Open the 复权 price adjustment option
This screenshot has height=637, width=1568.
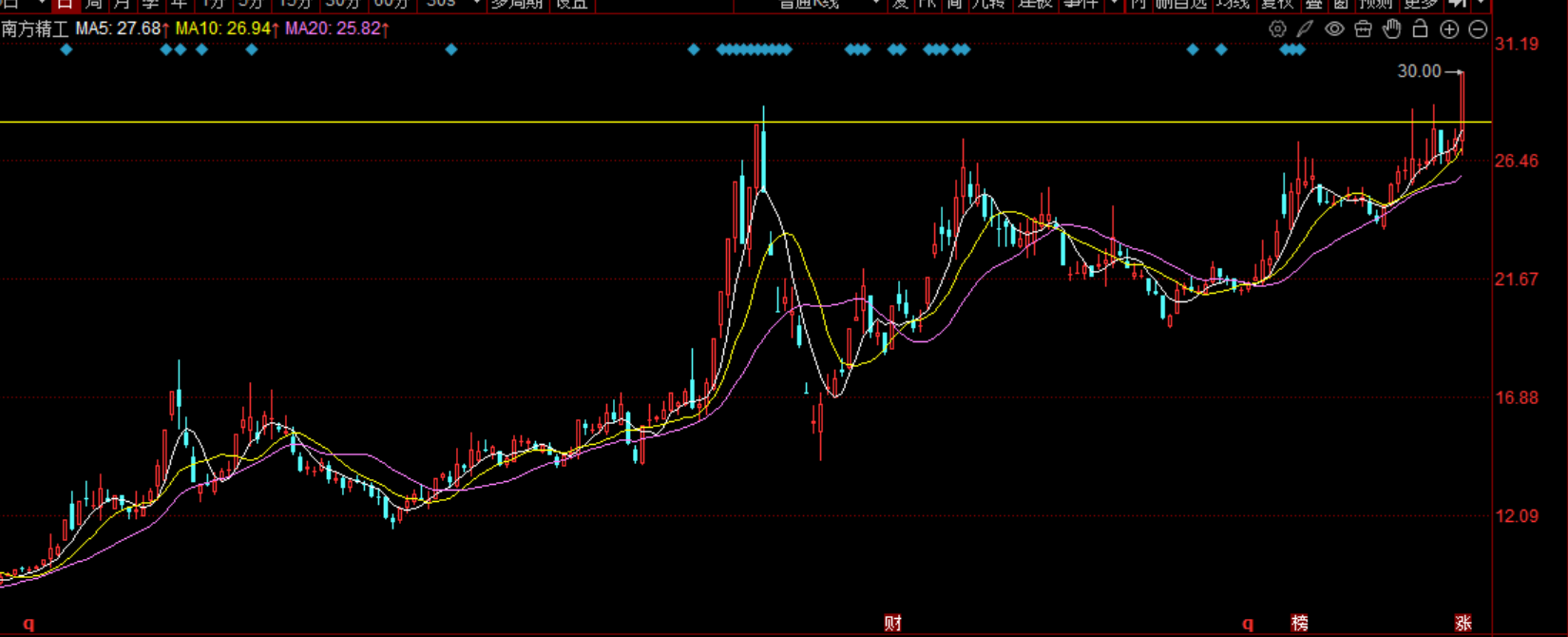(1278, 4)
